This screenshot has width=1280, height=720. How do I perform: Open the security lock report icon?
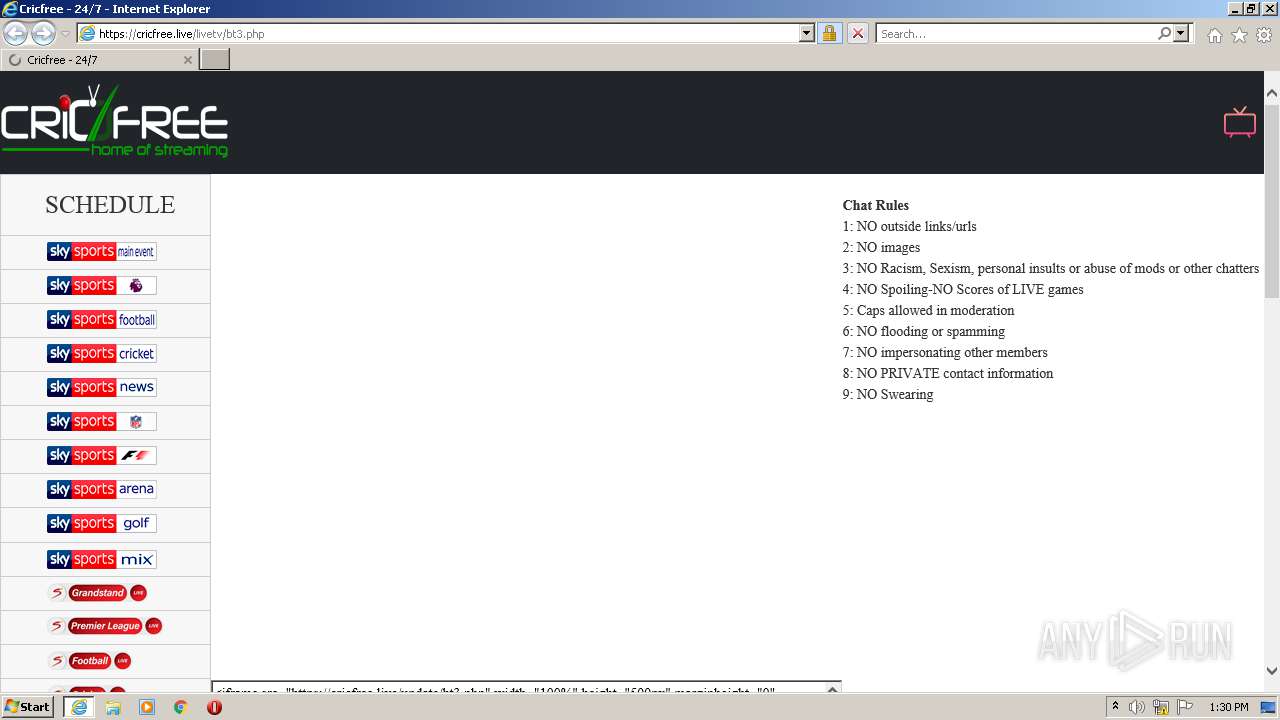[829, 34]
